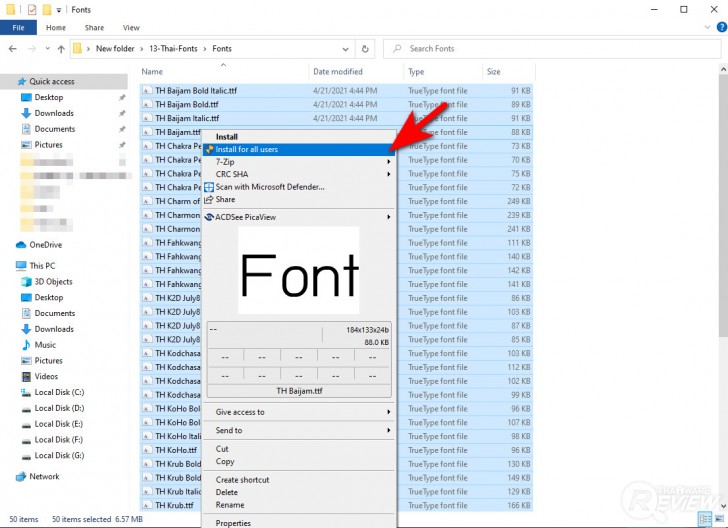The height and width of the screenshot is (528, 728).
Task: Open Local Disk (G:) drive
Action: click(59, 455)
